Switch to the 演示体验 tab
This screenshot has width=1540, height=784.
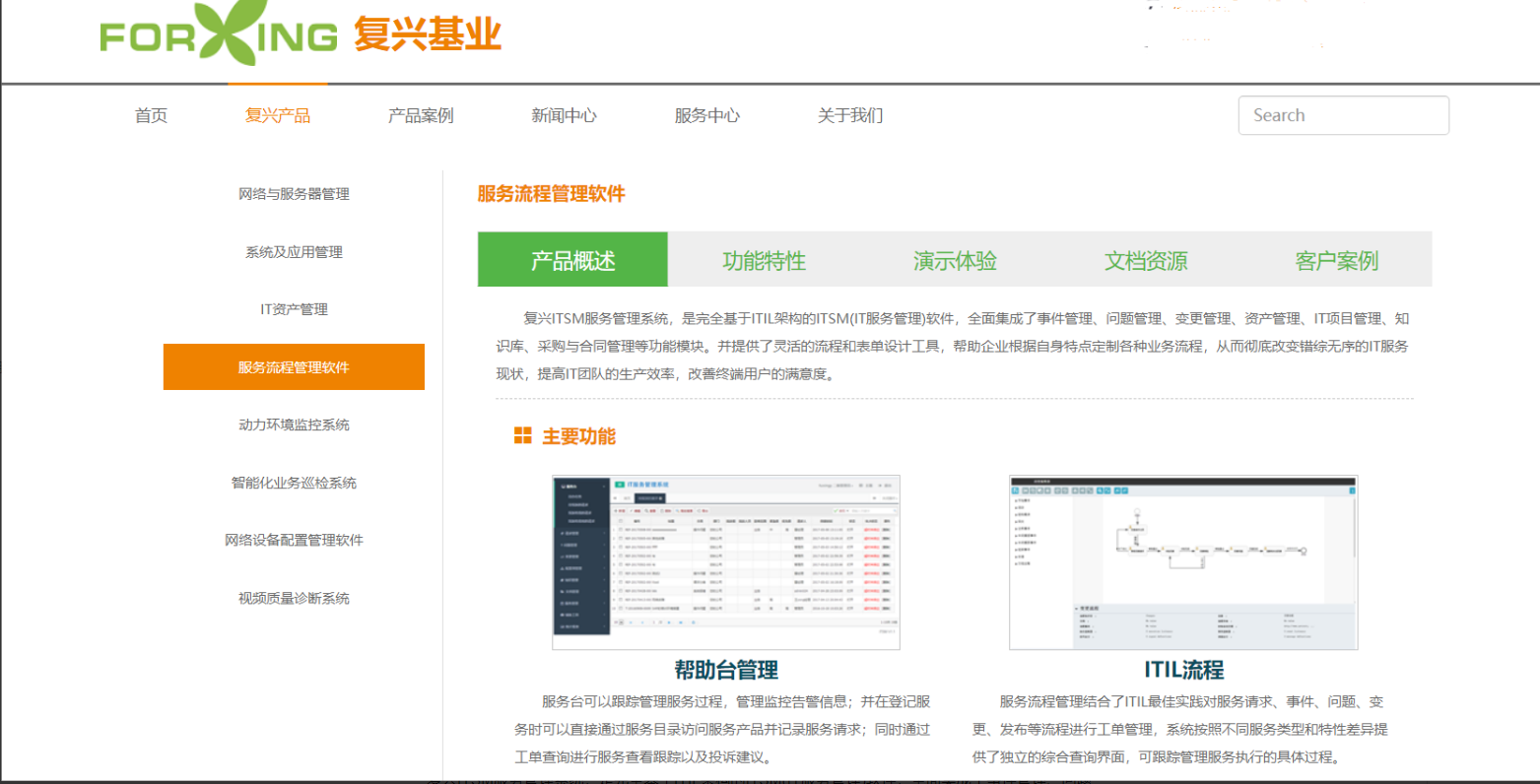pos(953,260)
